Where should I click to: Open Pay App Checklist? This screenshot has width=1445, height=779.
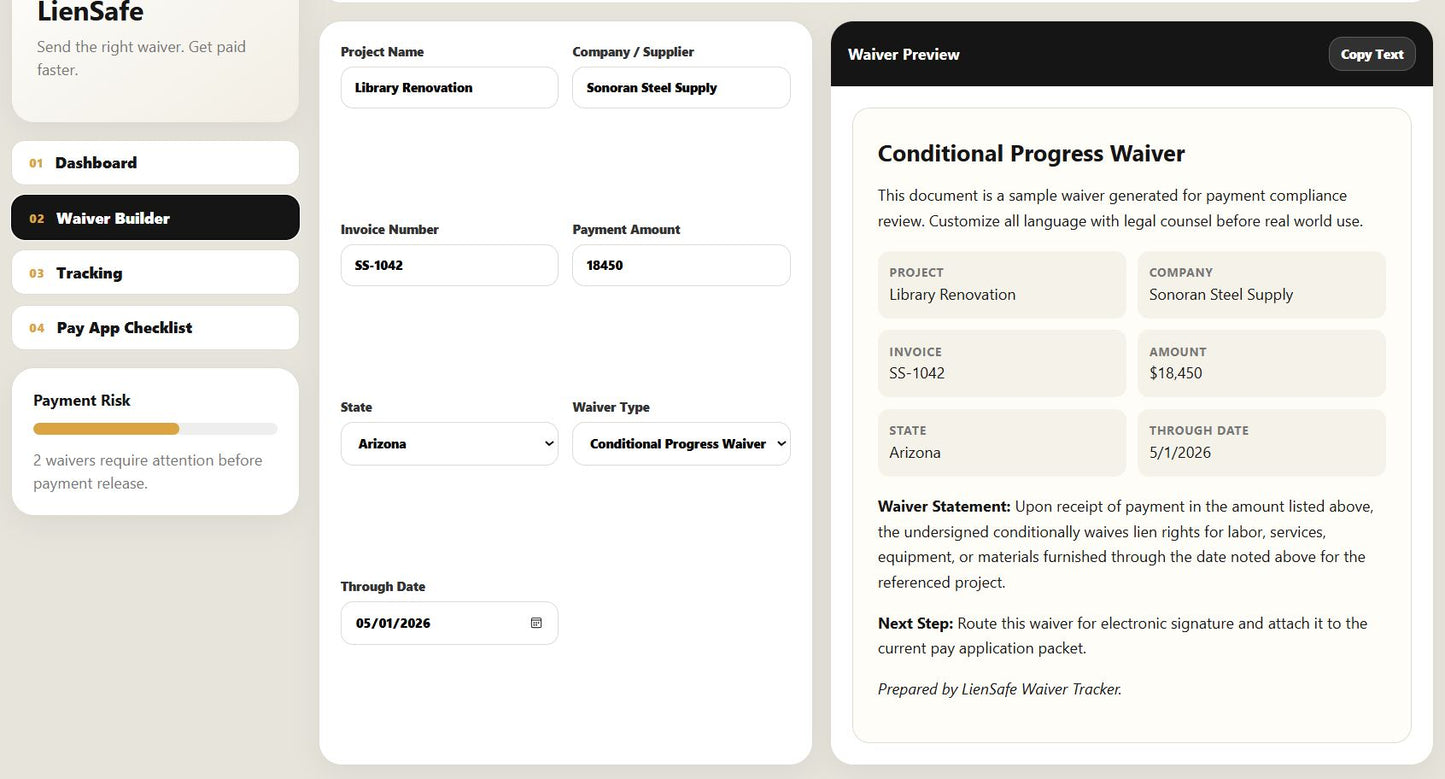pyautogui.click(x=155, y=328)
